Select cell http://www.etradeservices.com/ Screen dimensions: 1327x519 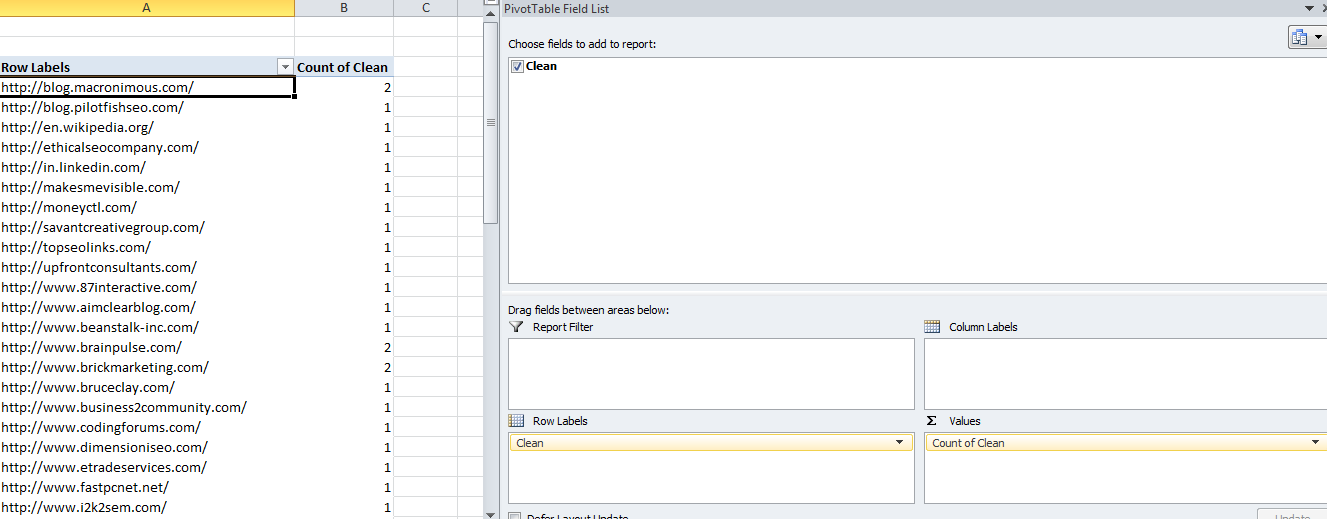tap(147, 467)
